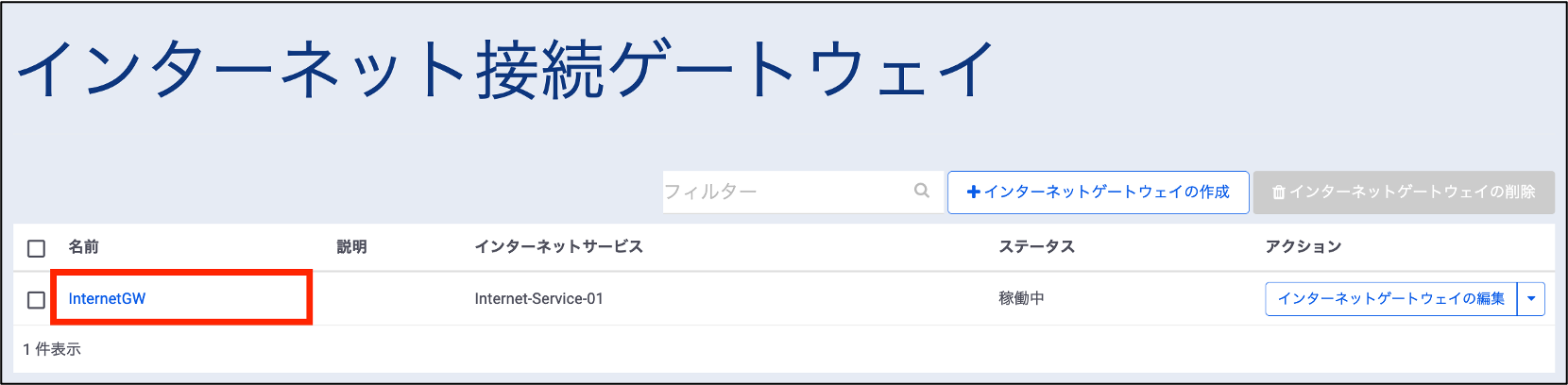This screenshot has height=385, width=1568.
Task: Sort by the 名前 column header
Action: 83,246
